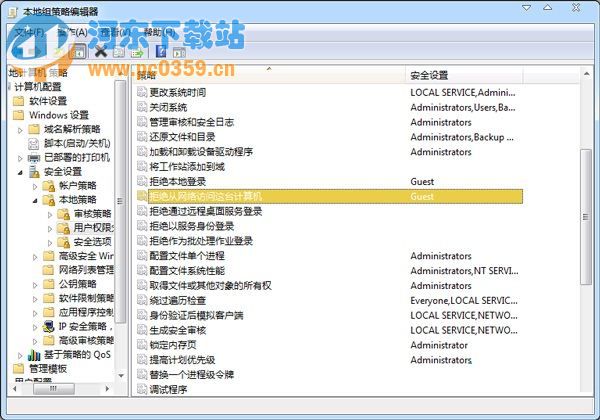This screenshot has height=420, width=600.
Task: Open Help via the blue question-mark icon
Action: [x=161, y=51]
